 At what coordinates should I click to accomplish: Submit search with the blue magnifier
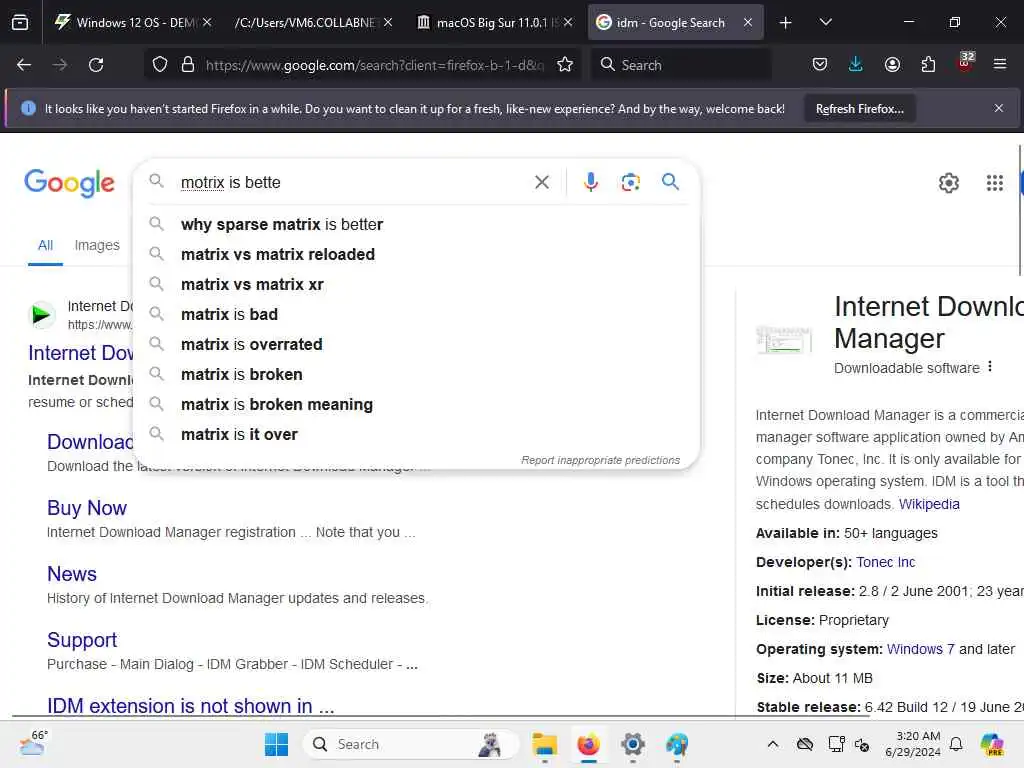click(670, 182)
